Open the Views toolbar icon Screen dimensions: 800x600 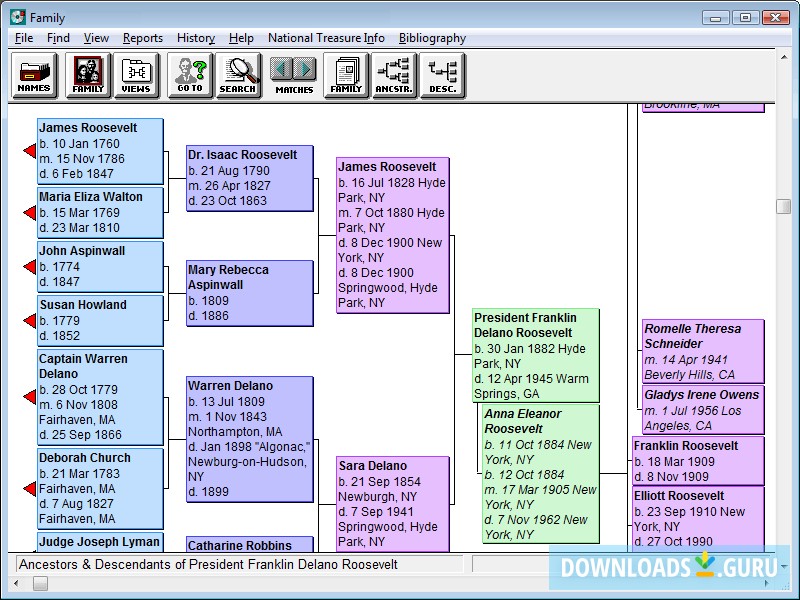137,75
